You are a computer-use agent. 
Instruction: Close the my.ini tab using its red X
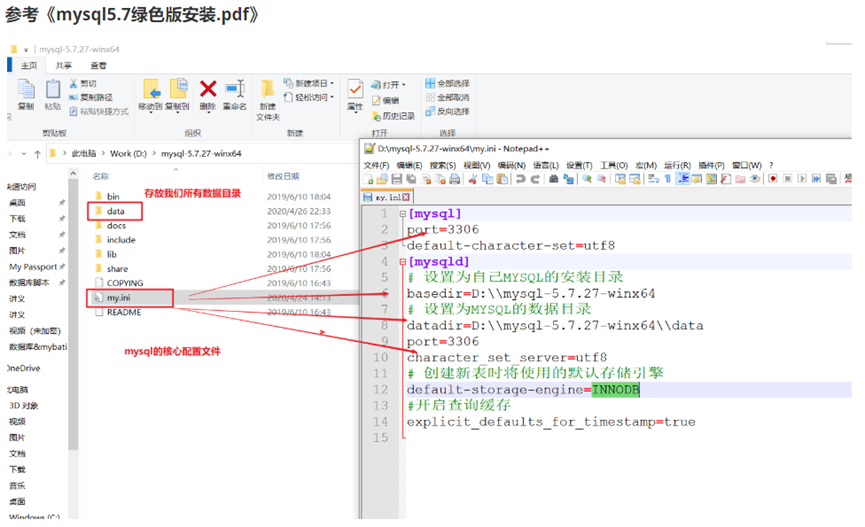[x=406, y=197]
